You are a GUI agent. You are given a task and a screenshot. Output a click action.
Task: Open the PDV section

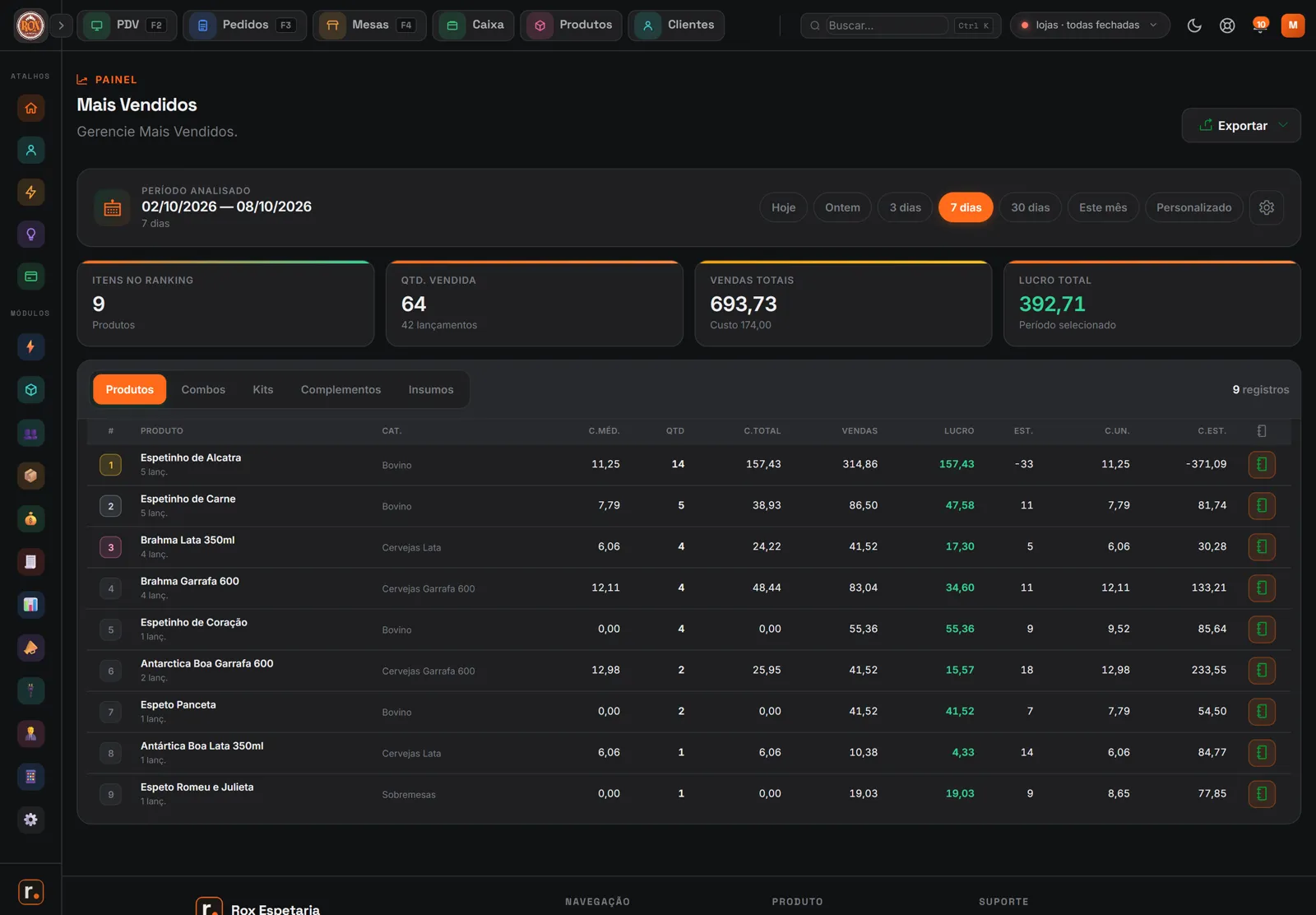[127, 26]
